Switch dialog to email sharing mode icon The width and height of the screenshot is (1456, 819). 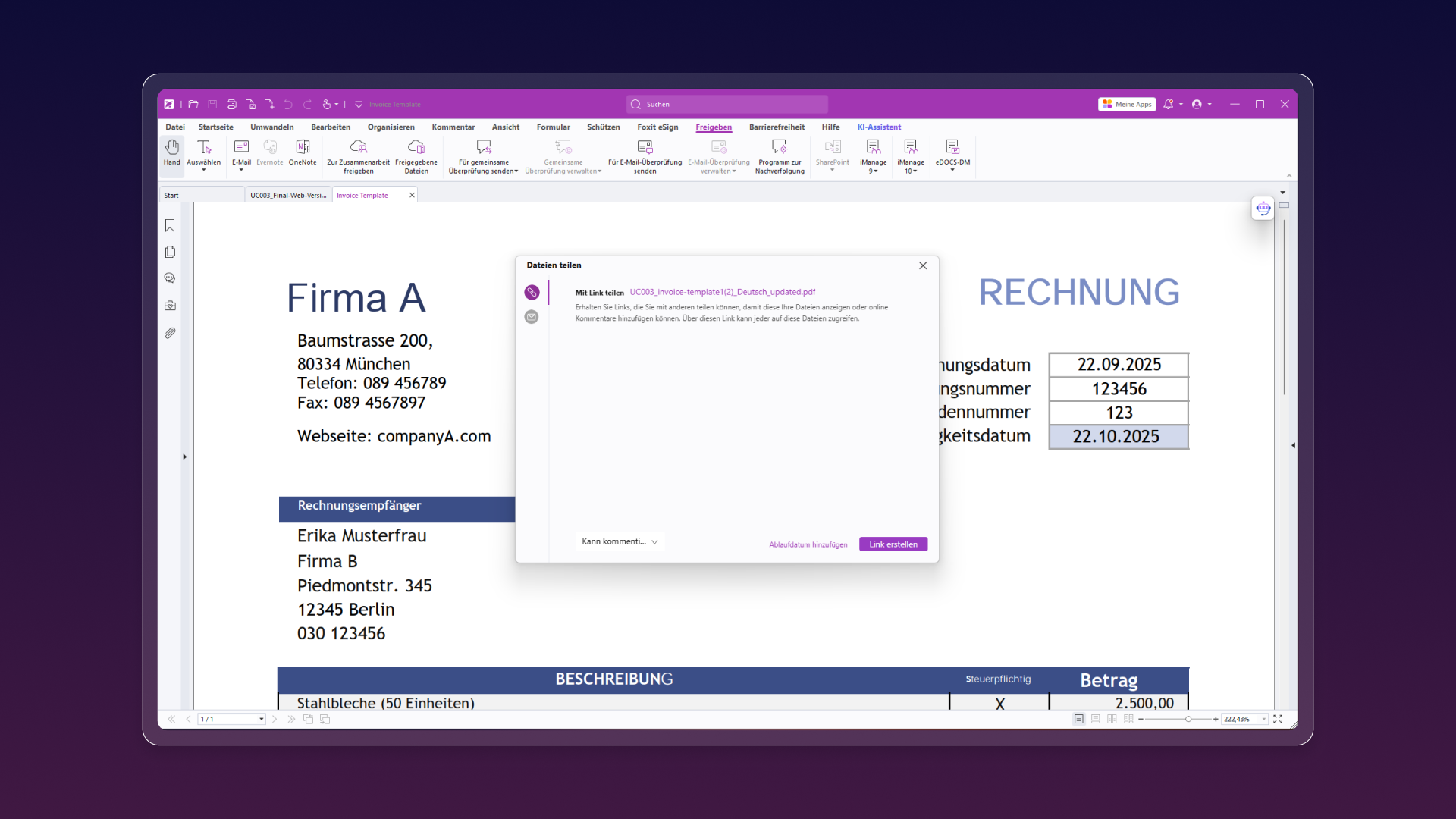pos(532,317)
